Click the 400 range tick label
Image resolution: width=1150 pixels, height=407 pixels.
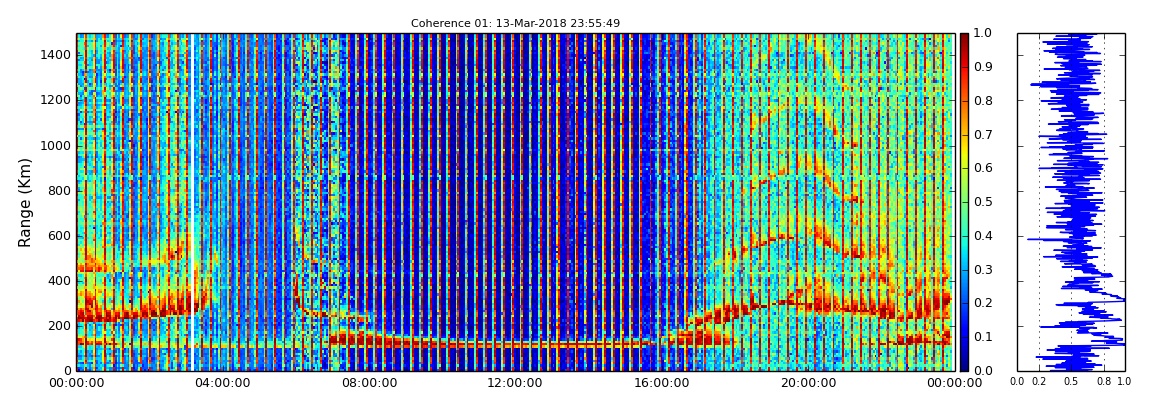60,281
